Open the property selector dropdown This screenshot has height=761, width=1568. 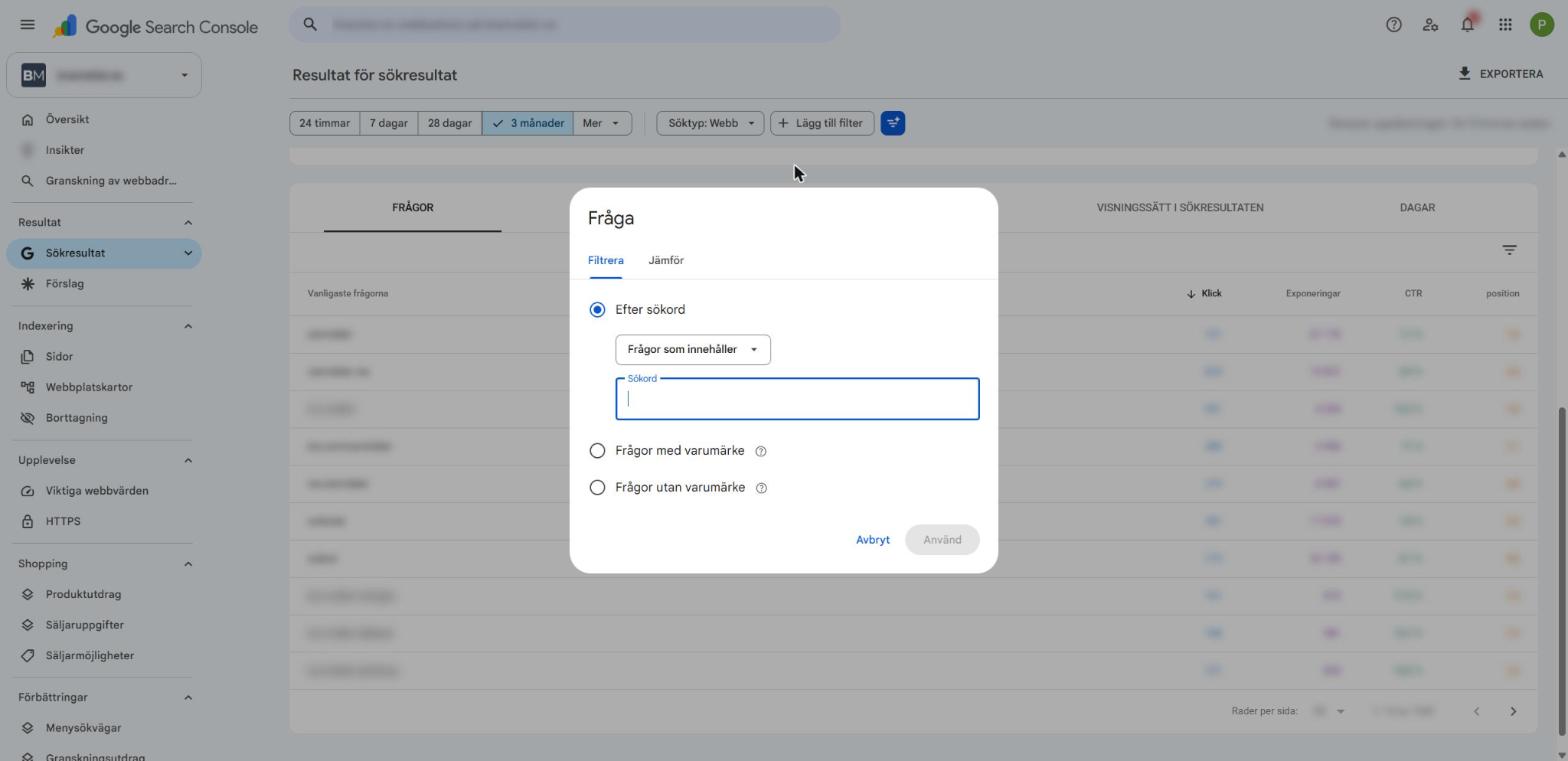pyautogui.click(x=104, y=75)
